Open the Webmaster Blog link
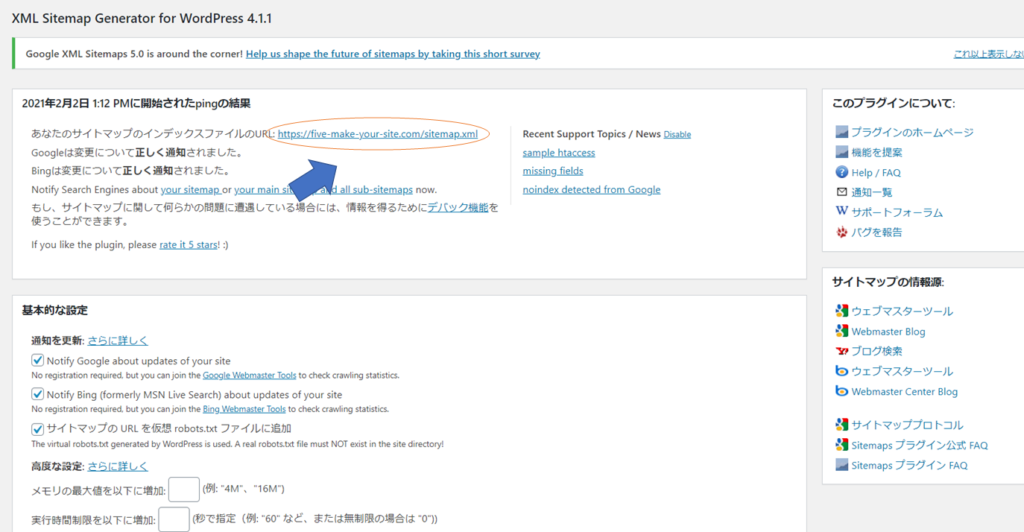 coord(888,331)
